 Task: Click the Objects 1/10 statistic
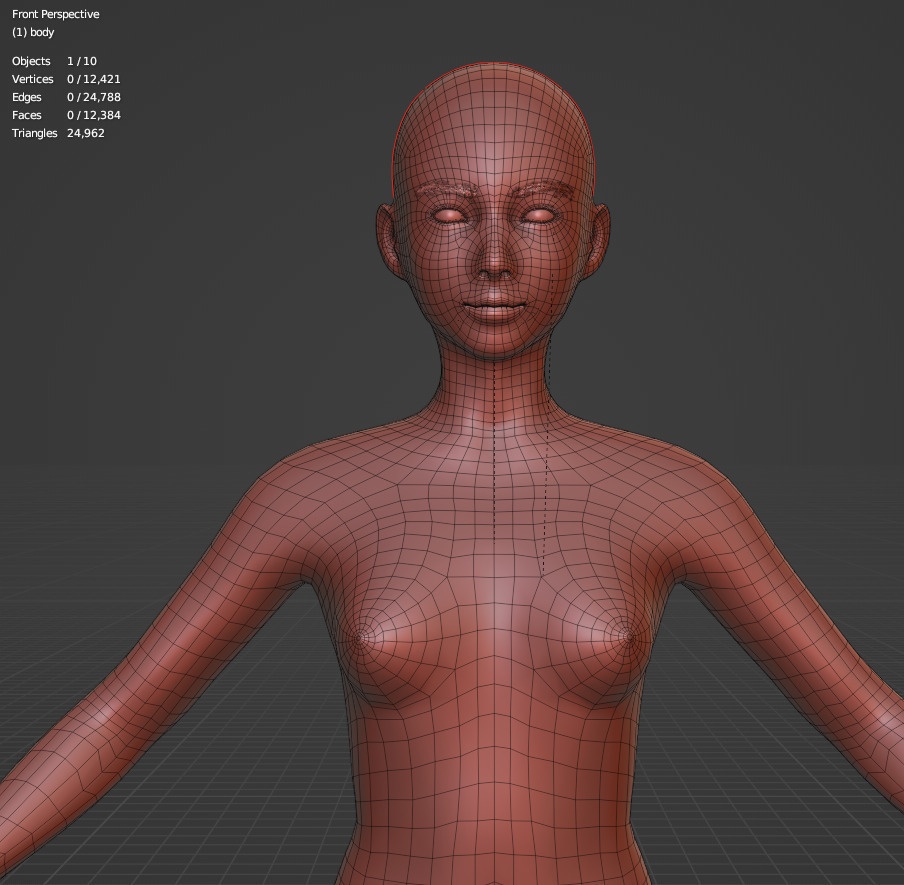[55, 61]
